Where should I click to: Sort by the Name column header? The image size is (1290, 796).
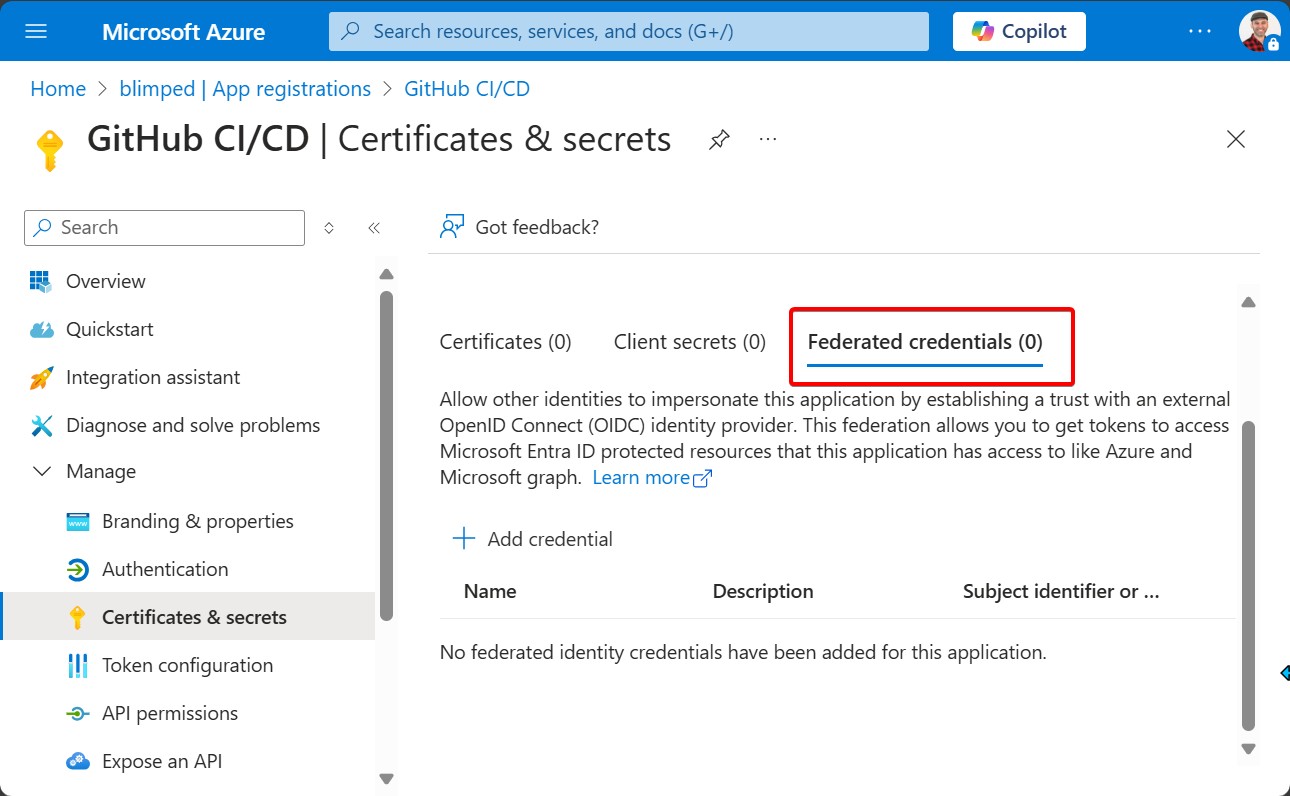[x=490, y=591]
